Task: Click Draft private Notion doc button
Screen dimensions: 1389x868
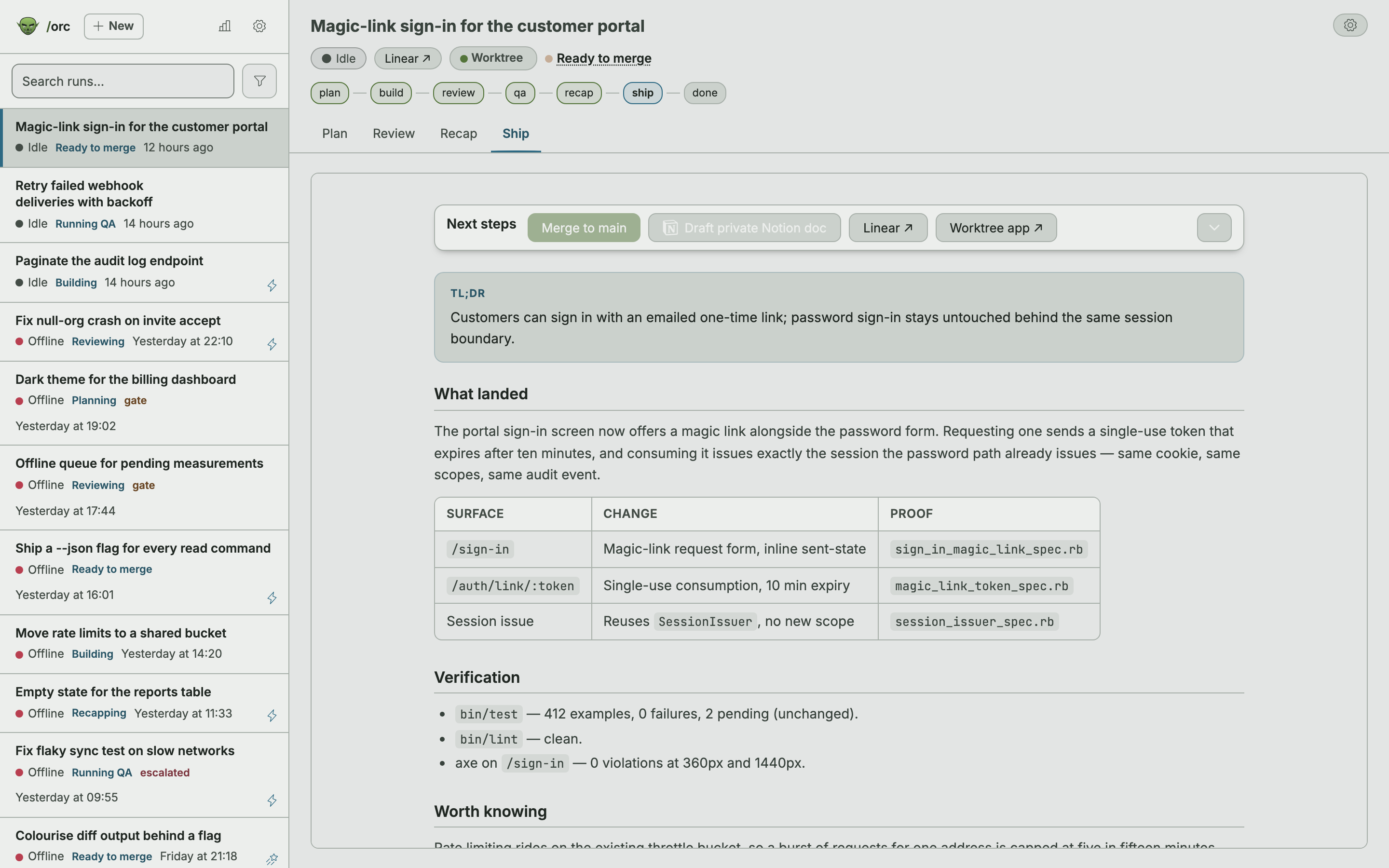Action: coord(745,228)
